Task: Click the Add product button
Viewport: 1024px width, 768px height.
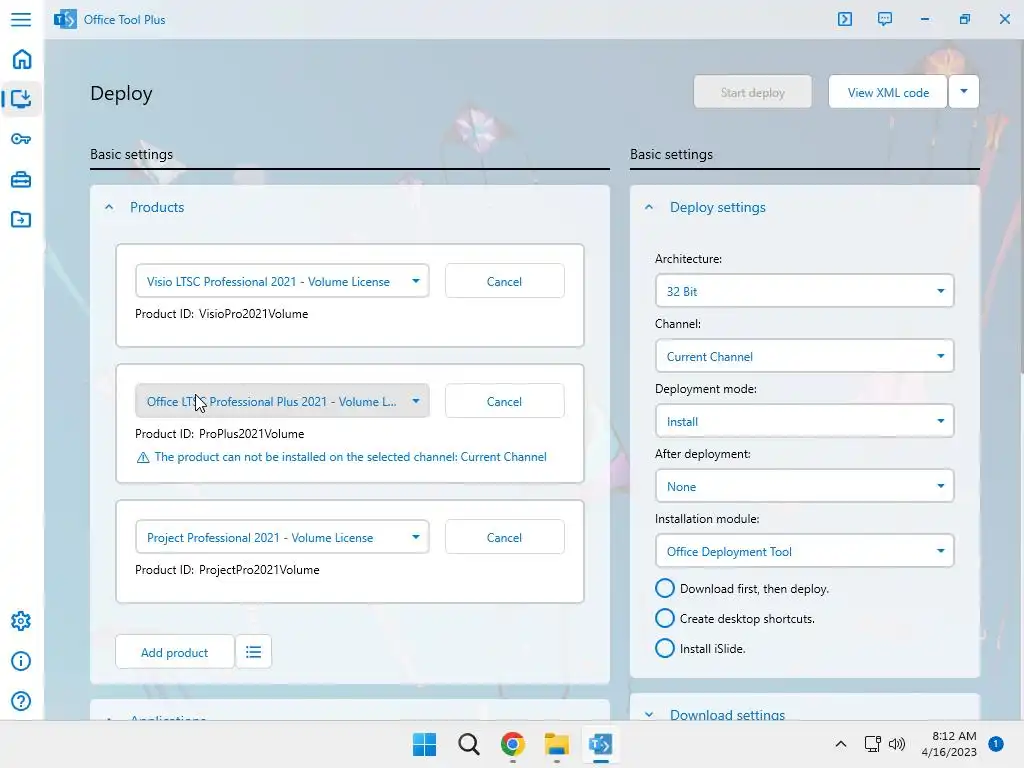Action: coord(174,652)
